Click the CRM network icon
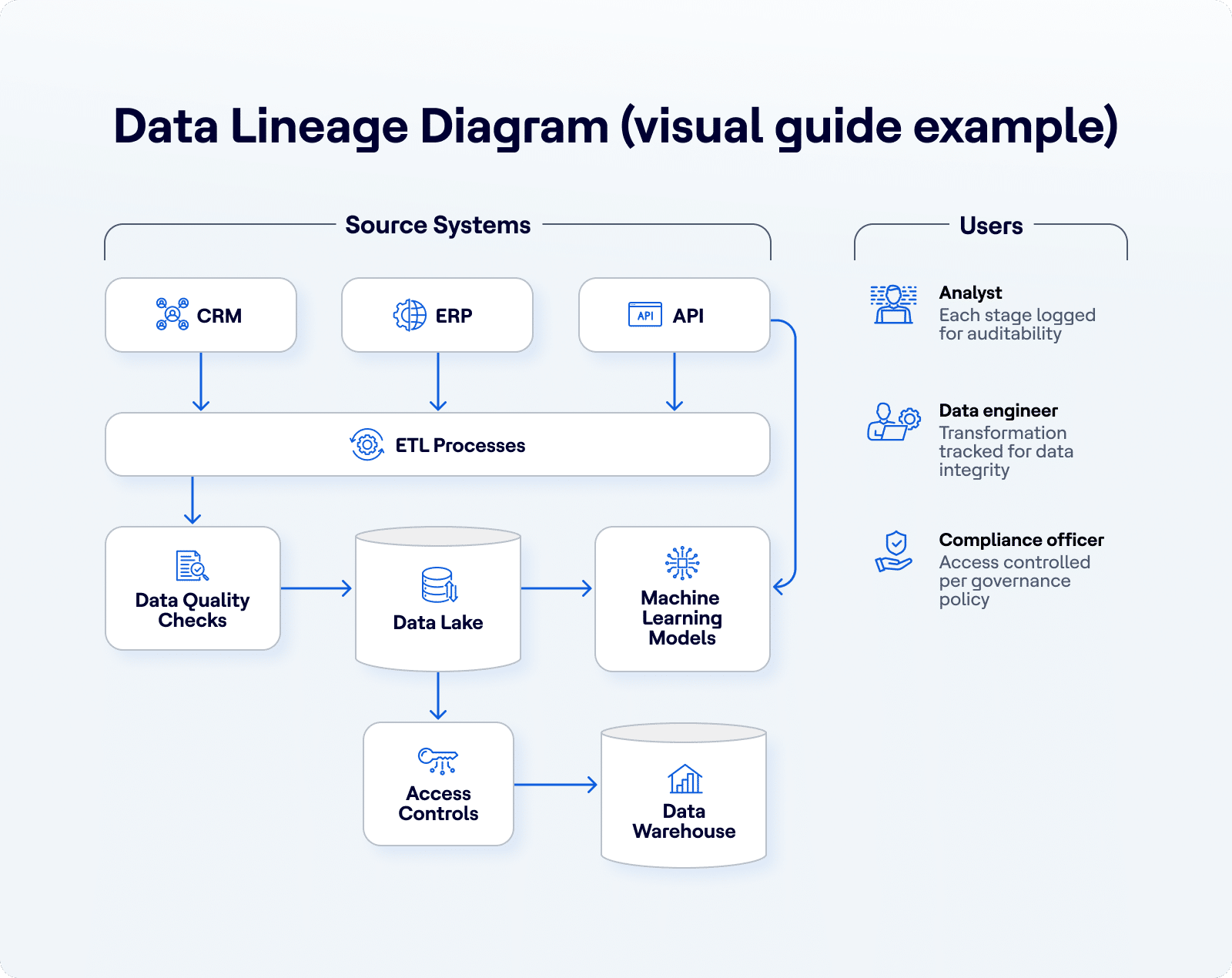Viewport: 1232px width, 978px height. (172, 314)
